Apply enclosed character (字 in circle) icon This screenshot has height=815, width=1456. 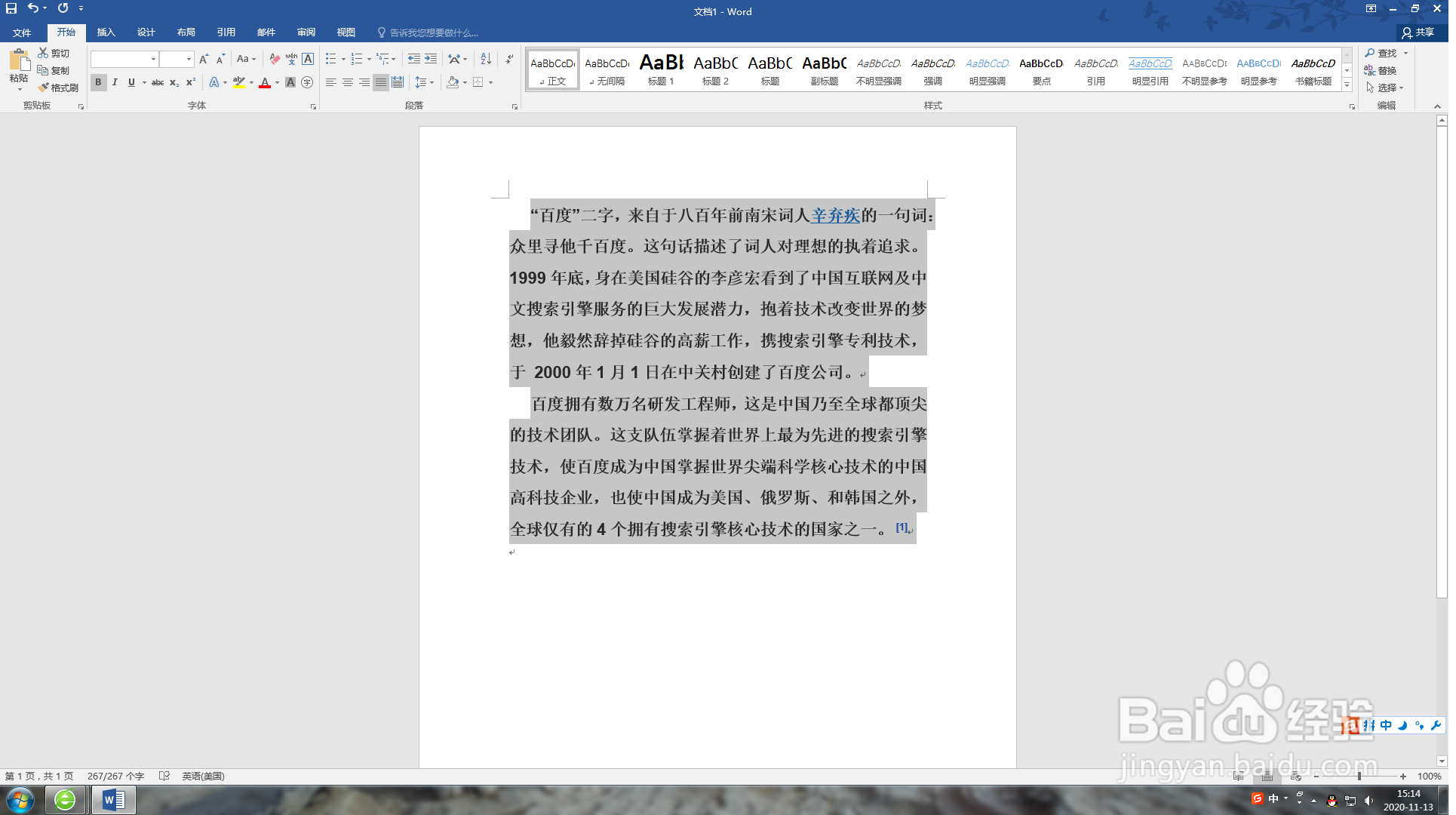coord(307,82)
